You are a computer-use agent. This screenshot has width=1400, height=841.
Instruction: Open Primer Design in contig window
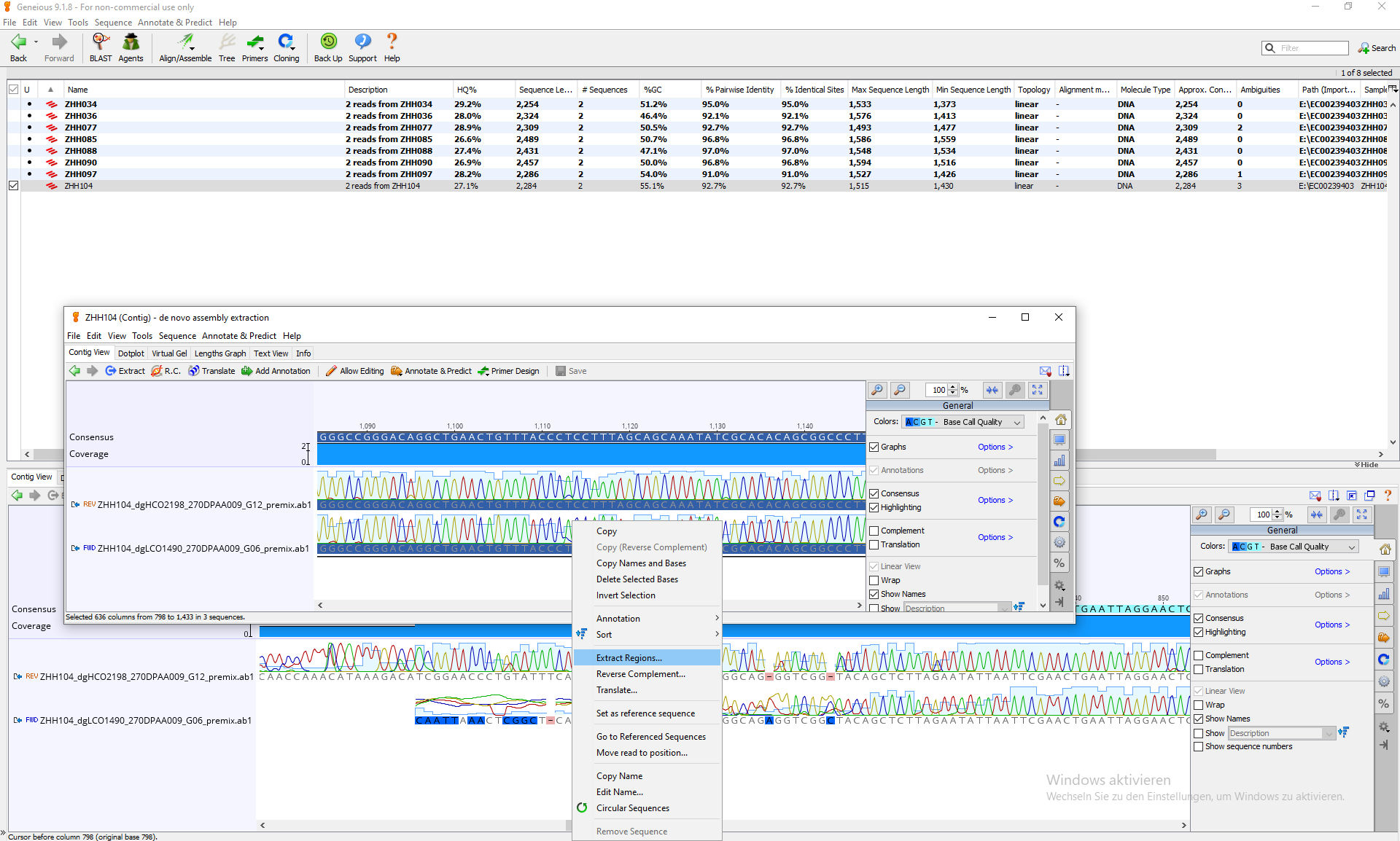point(509,371)
